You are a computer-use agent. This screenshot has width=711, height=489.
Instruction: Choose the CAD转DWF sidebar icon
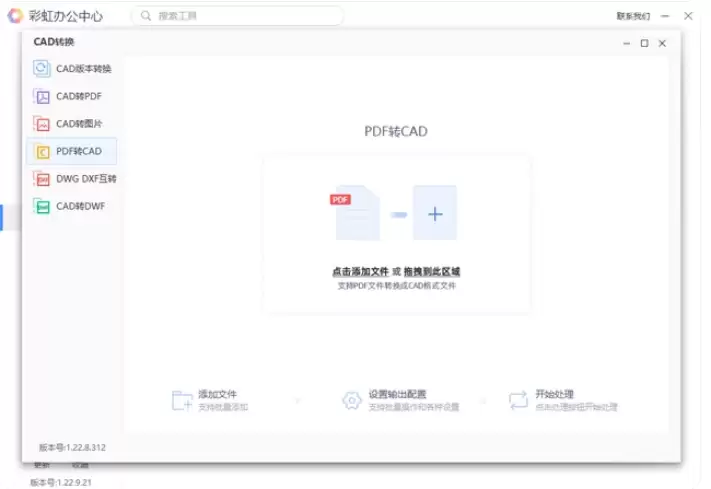click(42, 207)
